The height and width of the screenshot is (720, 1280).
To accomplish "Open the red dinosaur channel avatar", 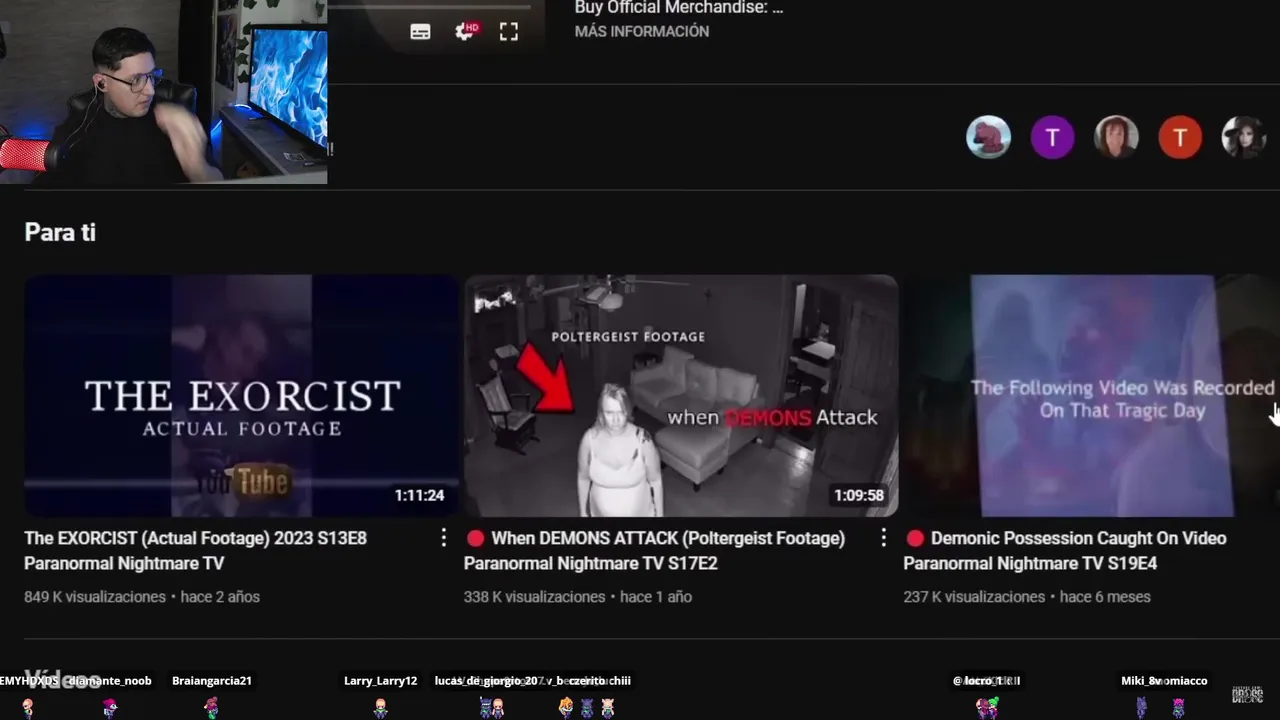I will coord(988,137).
